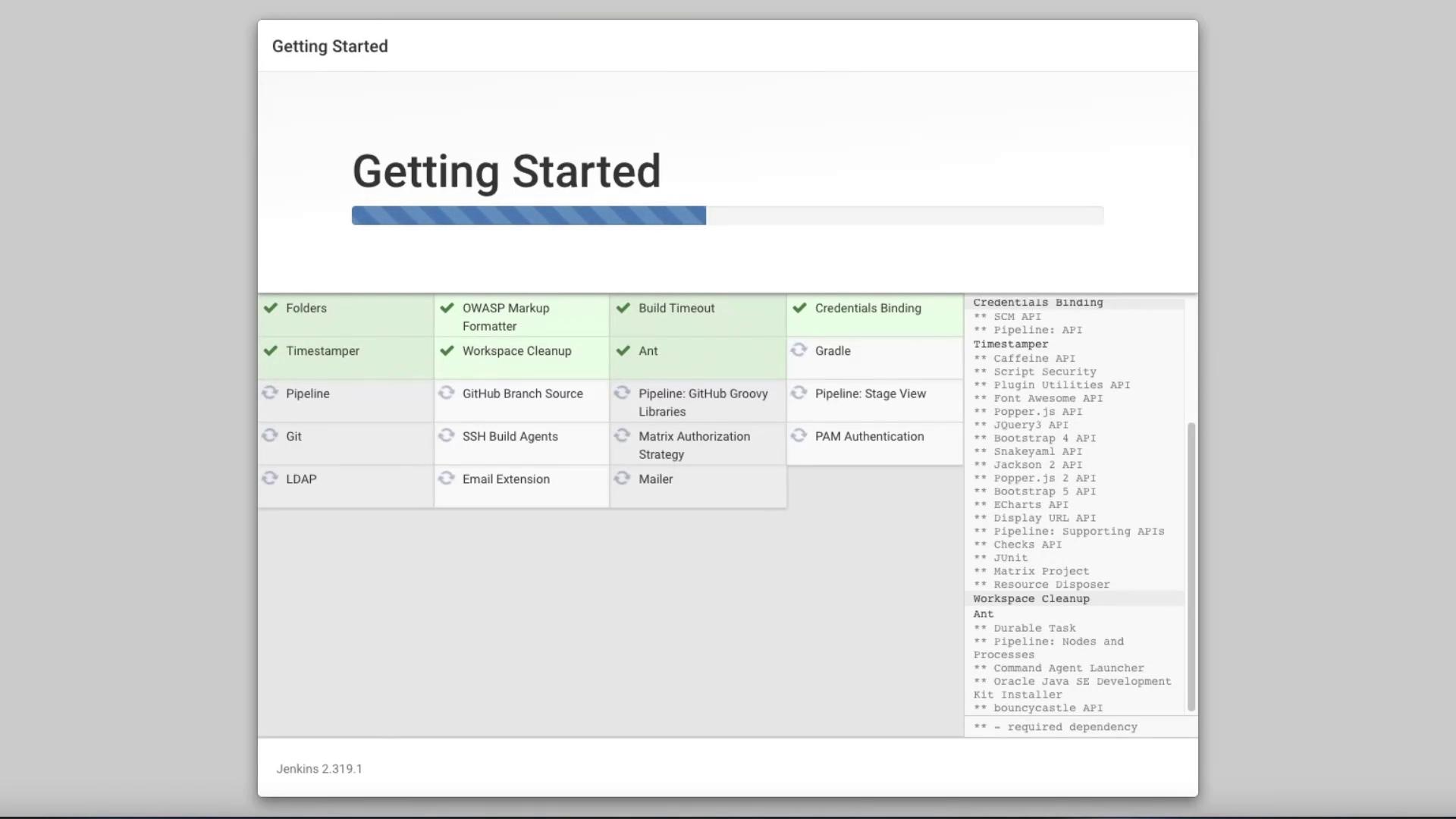Click the Matrix Authorization Strategy plugin tile
This screenshot has width=1456, height=819.
694,445
